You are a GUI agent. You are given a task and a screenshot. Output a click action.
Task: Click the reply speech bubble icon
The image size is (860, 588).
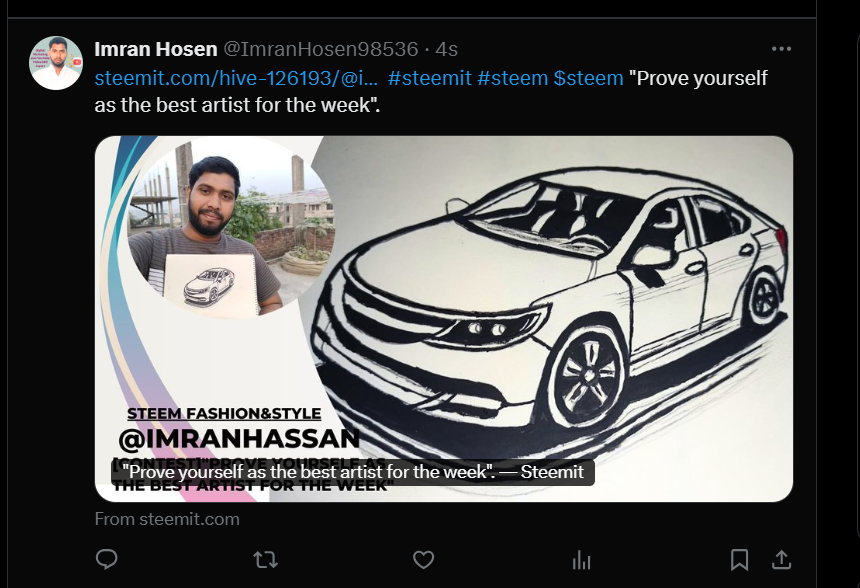tap(106, 559)
